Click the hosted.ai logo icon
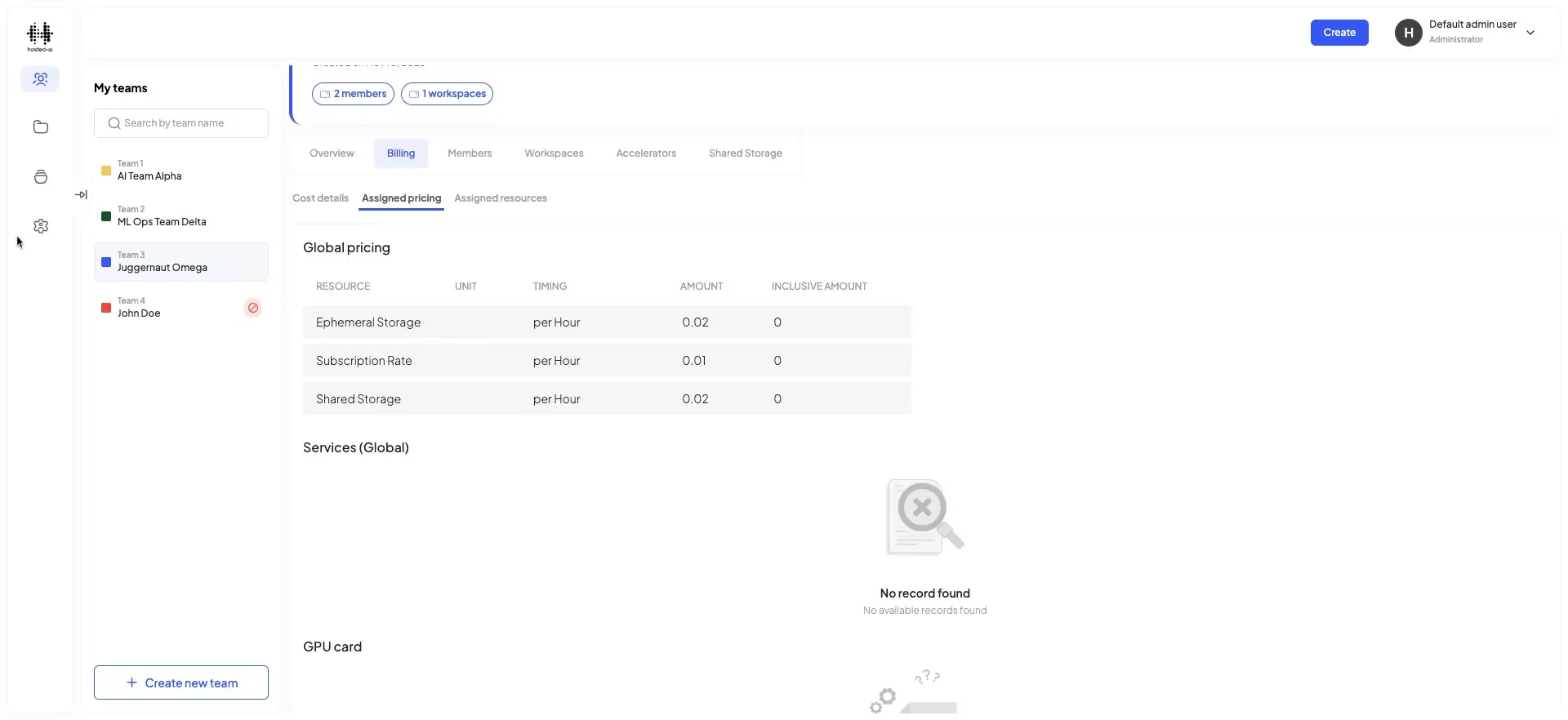1568x720 pixels. [x=40, y=37]
